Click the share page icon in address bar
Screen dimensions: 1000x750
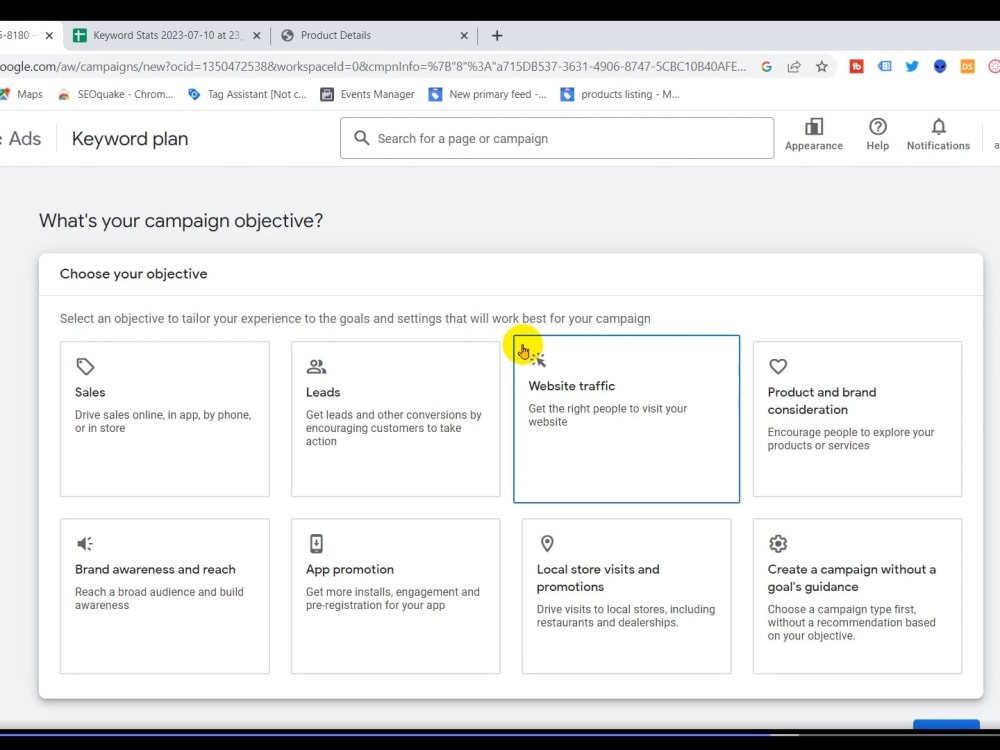pyautogui.click(x=794, y=66)
